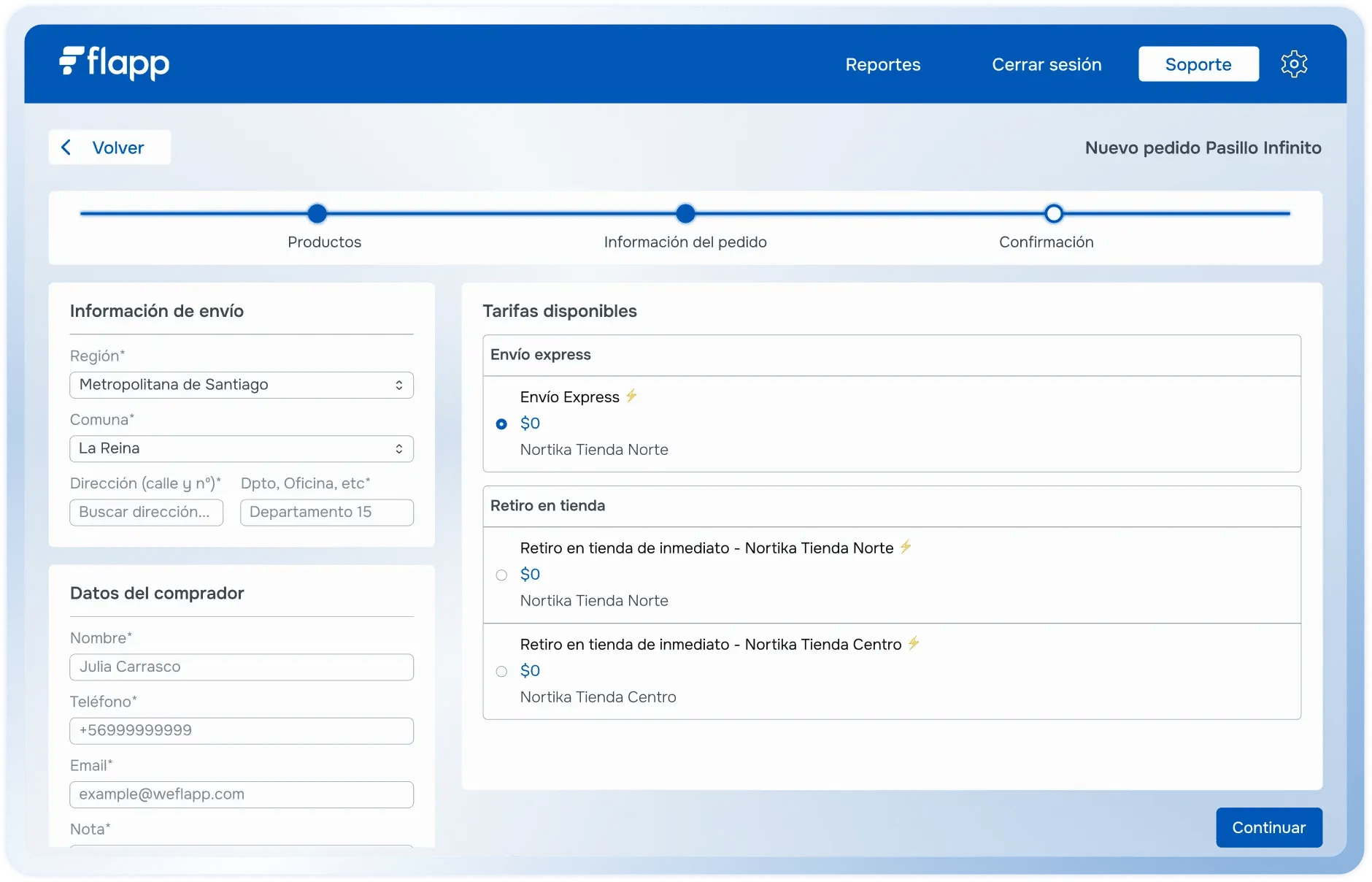The height and width of the screenshot is (882, 1372).
Task: Open settings via the gear icon
Action: point(1293,64)
